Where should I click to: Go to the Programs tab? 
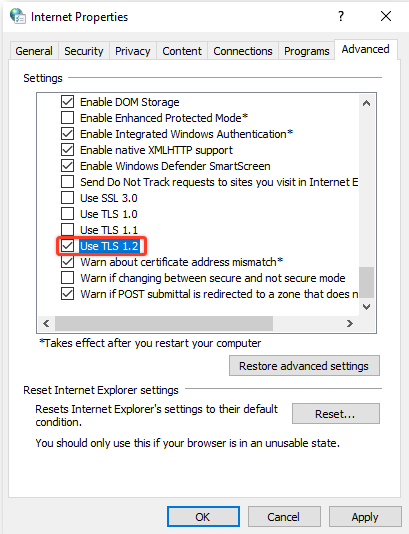pos(306,51)
